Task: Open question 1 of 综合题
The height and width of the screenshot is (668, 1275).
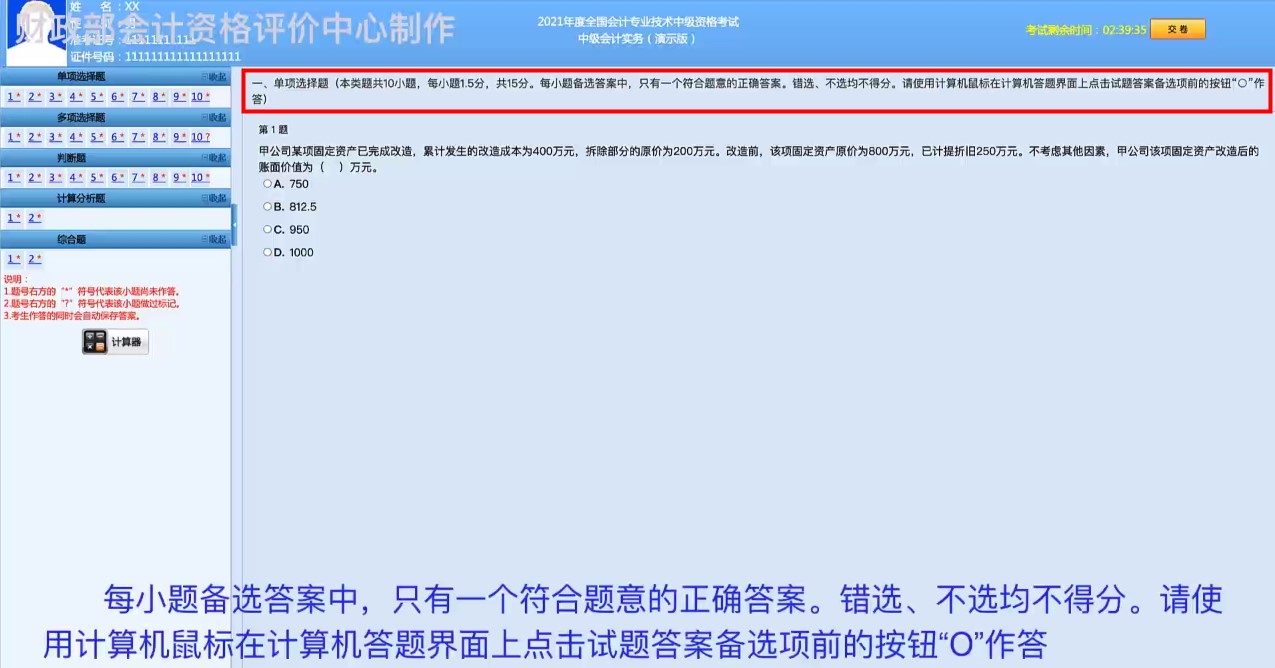Action: point(12,258)
